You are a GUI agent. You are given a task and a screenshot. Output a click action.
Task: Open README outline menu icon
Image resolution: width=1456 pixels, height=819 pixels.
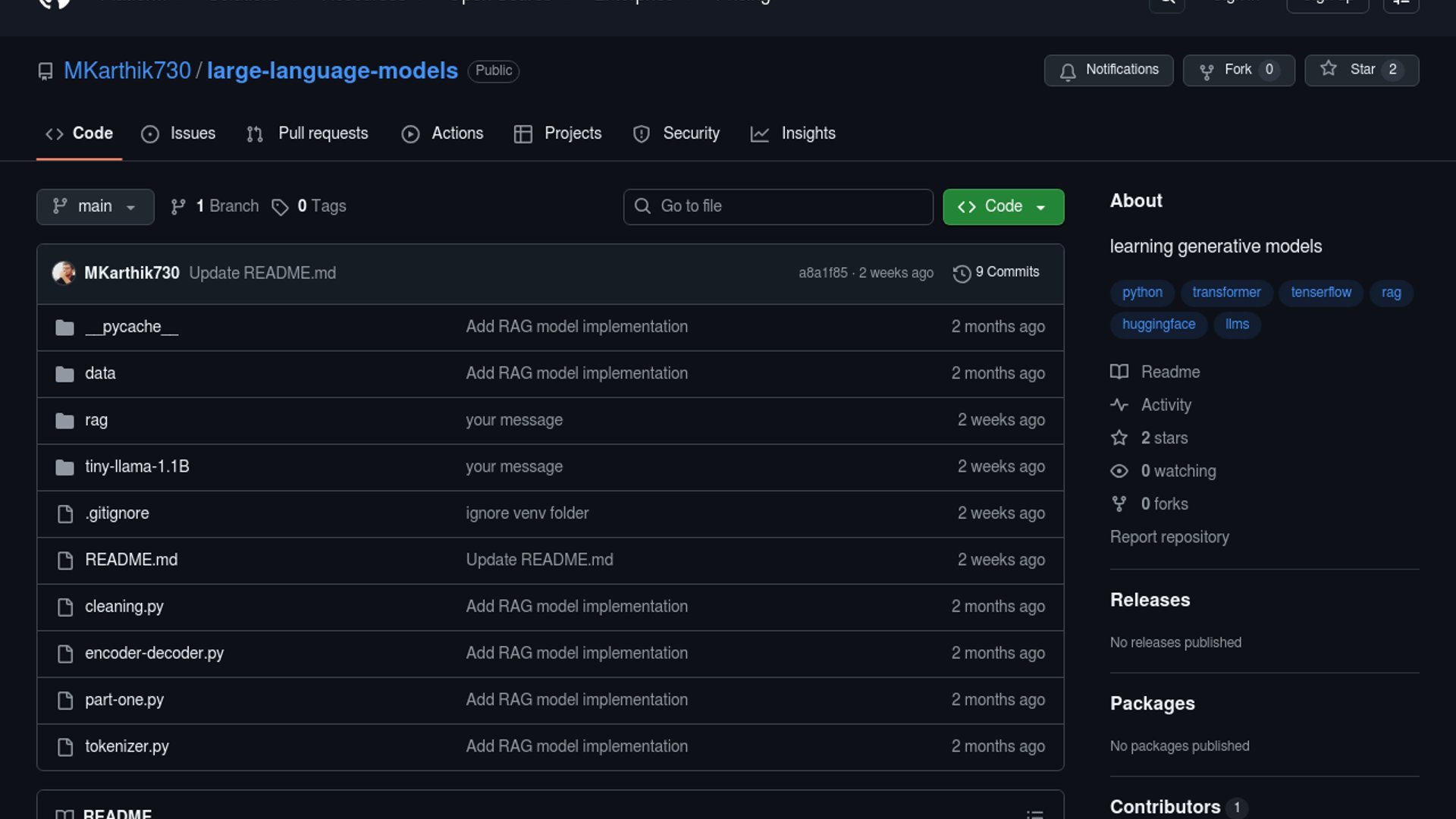[1034, 813]
